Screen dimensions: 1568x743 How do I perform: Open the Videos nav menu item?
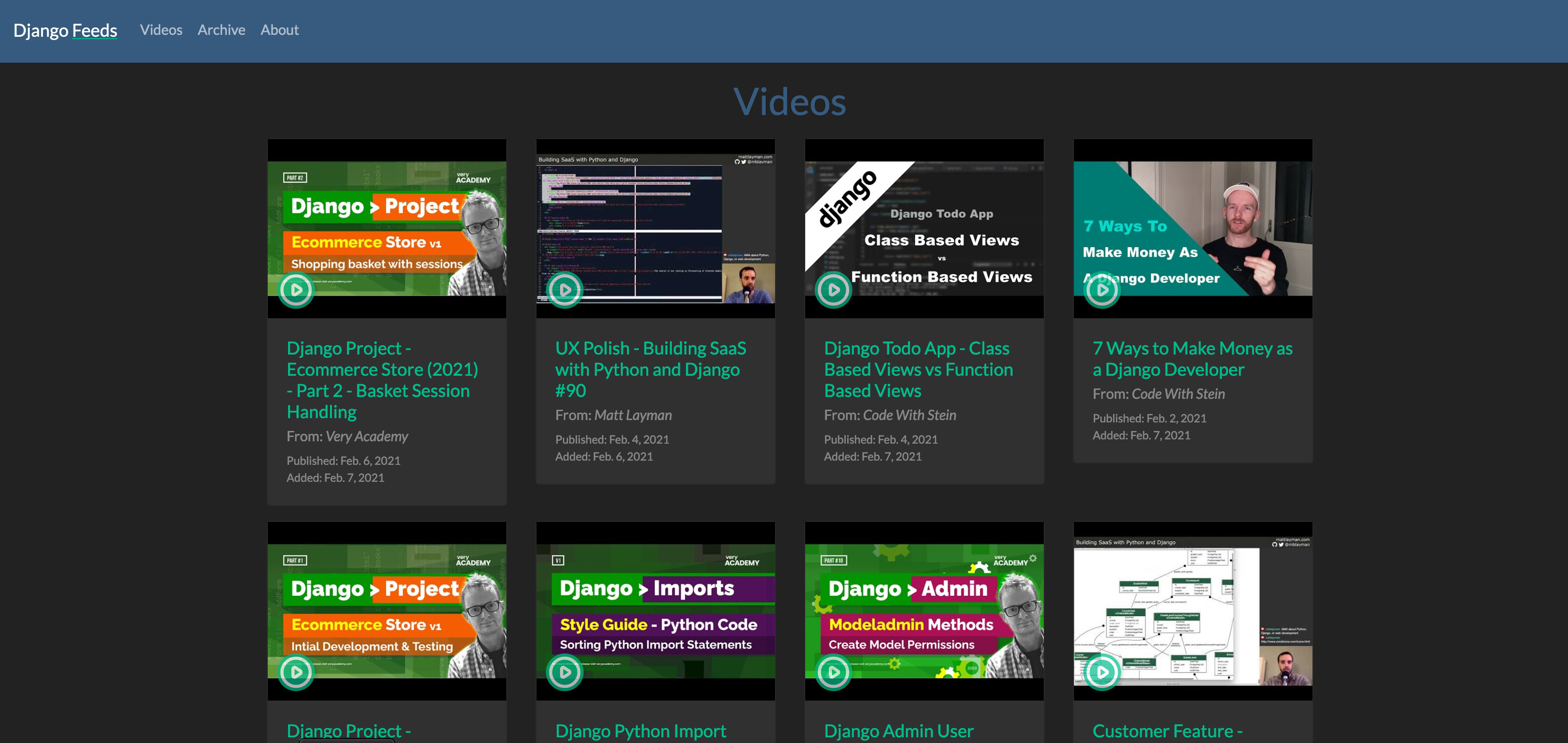(161, 30)
